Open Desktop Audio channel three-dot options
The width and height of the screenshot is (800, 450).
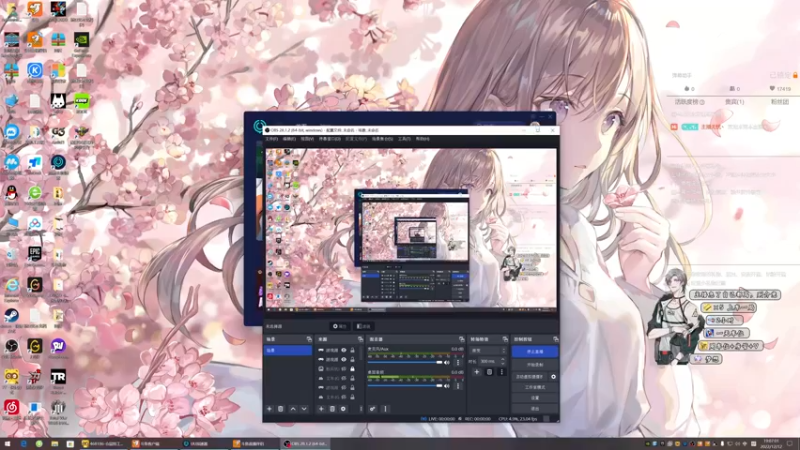click(x=458, y=386)
